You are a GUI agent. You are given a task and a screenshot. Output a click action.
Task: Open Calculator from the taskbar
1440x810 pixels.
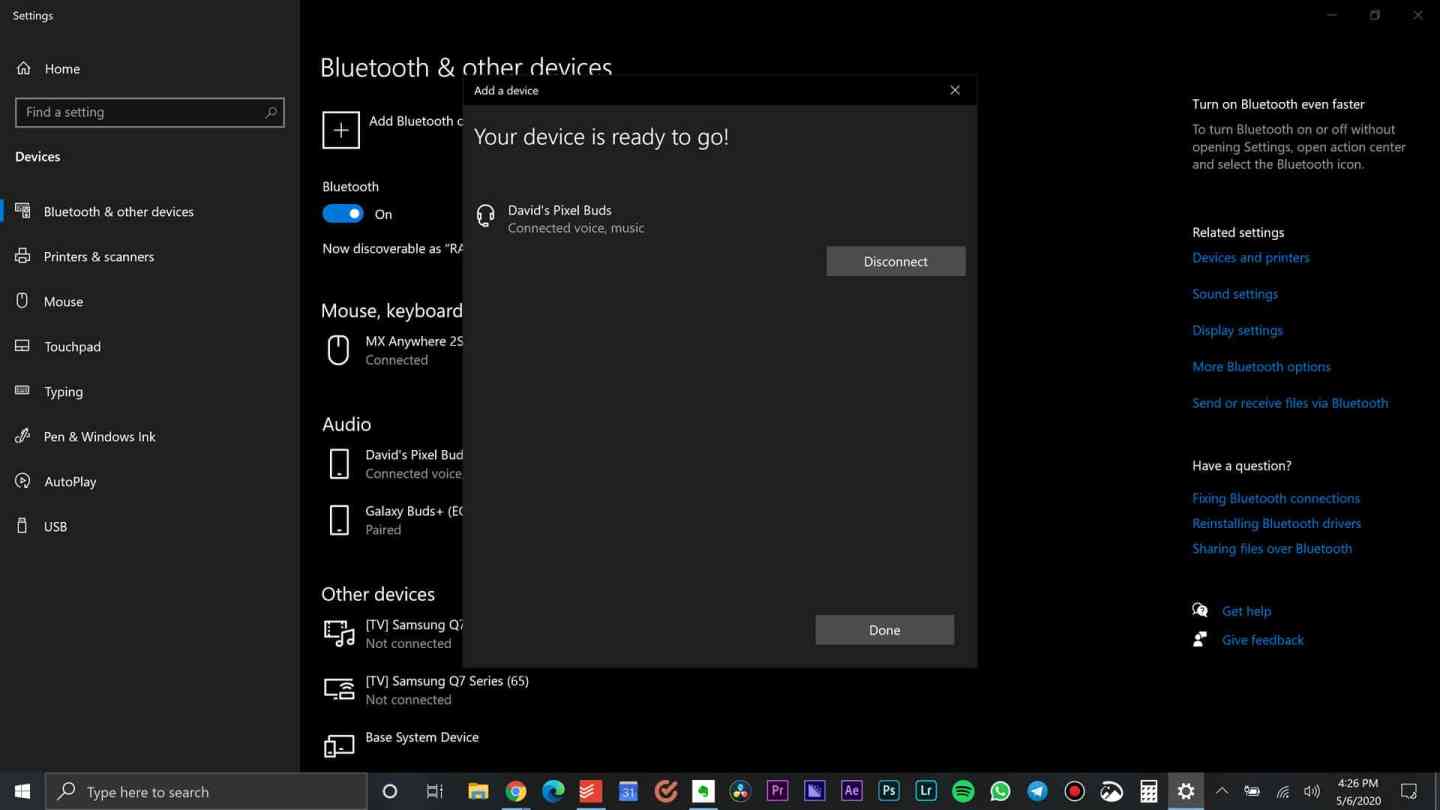point(1149,791)
